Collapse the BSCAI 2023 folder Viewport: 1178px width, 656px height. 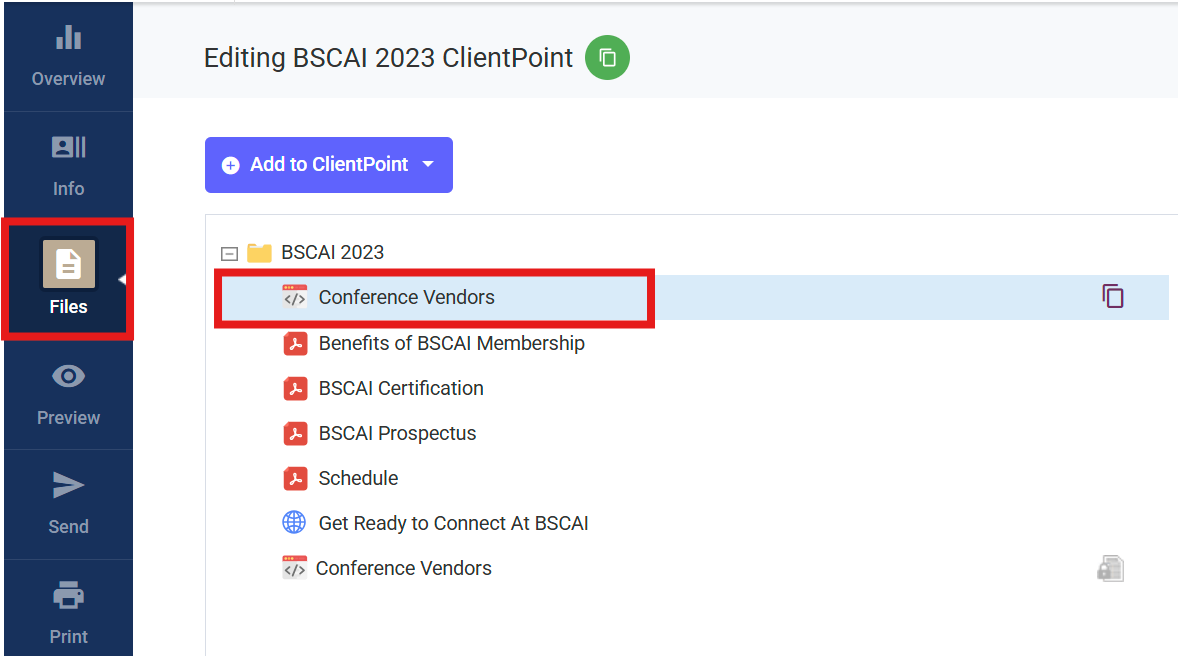click(229, 253)
